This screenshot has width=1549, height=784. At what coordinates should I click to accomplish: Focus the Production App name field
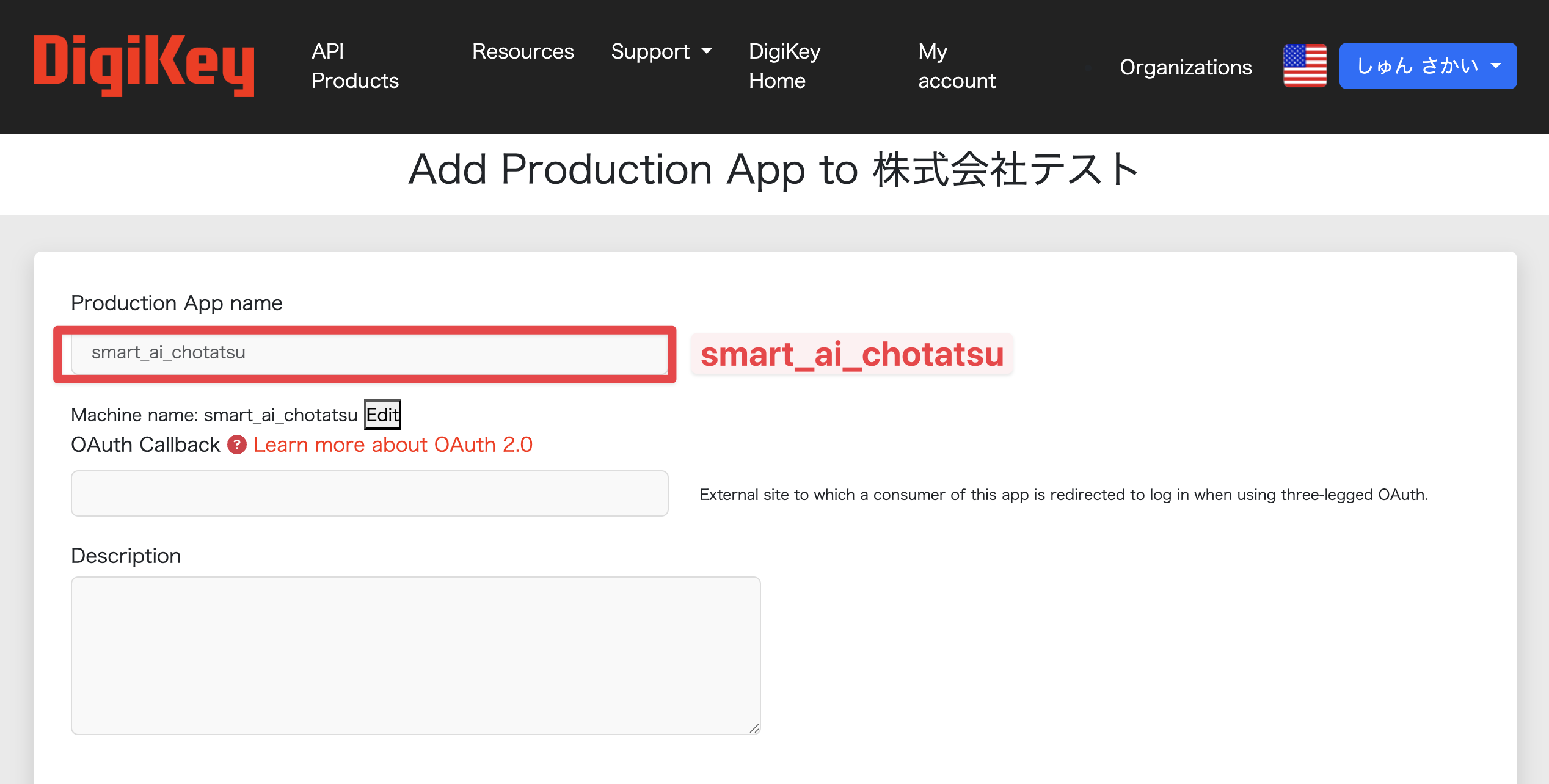[369, 353]
